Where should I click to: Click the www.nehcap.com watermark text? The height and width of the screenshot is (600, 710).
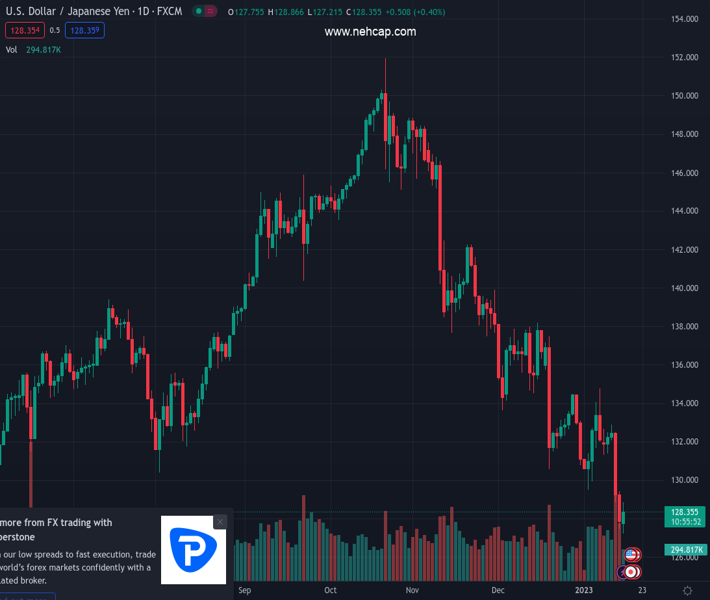pyautogui.click(x=370, y=32)
